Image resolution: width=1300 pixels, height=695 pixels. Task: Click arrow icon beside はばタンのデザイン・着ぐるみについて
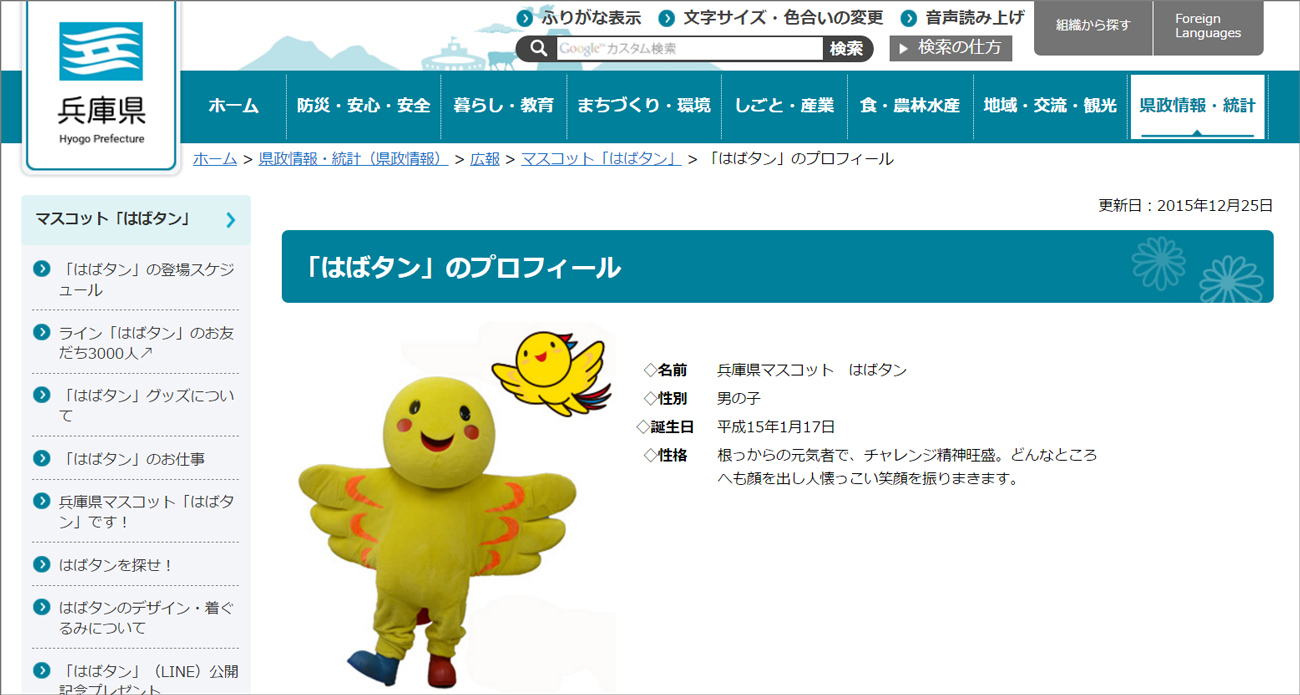41,607
